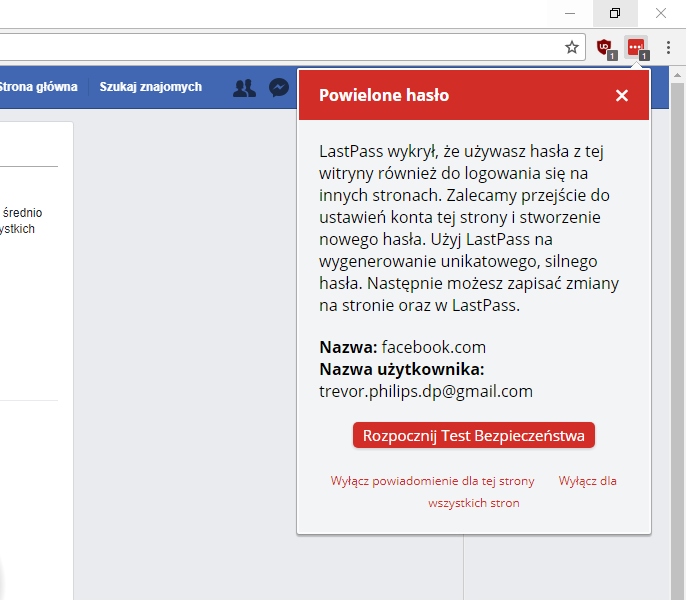Open Facebook friend requests icon
Image resolution: width=686 pixels, height=600 pixels.
[244, 88]
